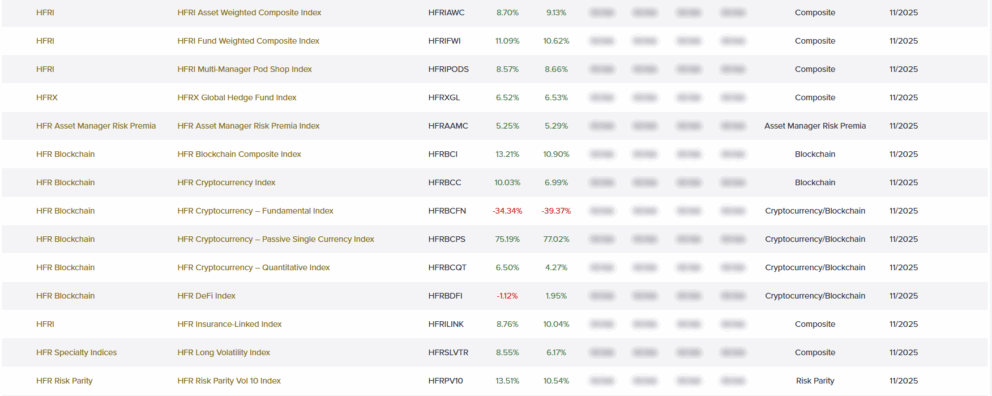
Task: Click HFRI family in HFRILINK row
Action: coord(45,324)
